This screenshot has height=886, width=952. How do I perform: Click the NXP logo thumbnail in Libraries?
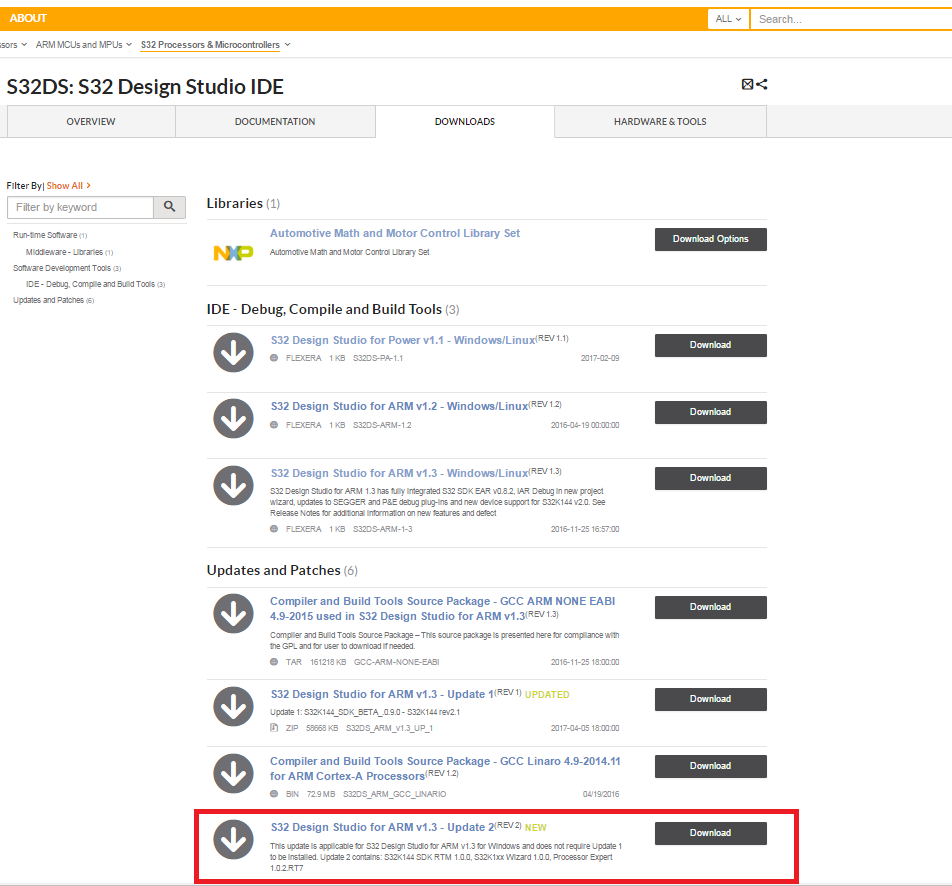coord(233,253)
